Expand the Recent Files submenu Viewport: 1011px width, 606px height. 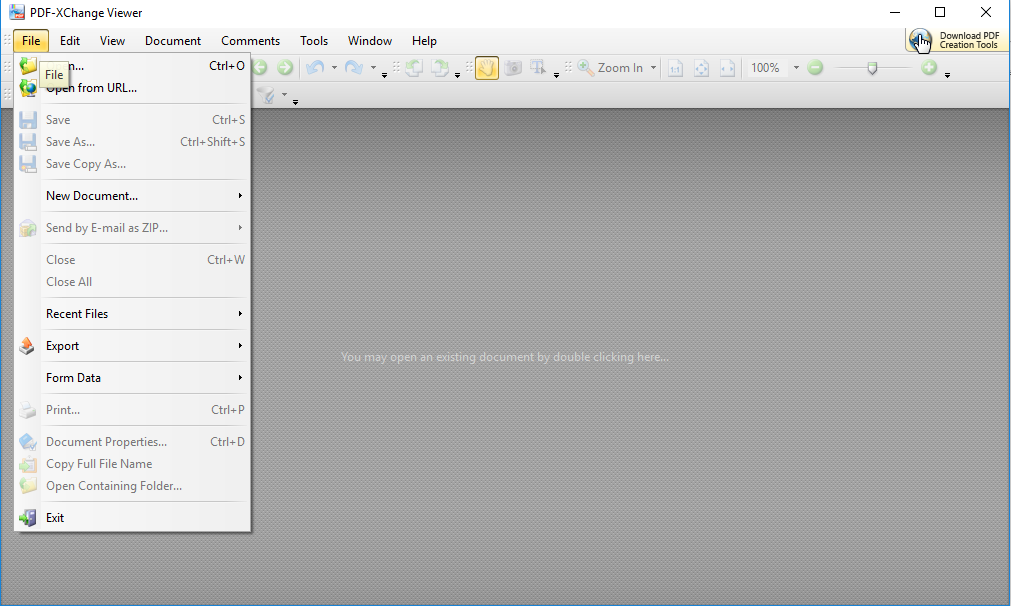tap(240, 313)
